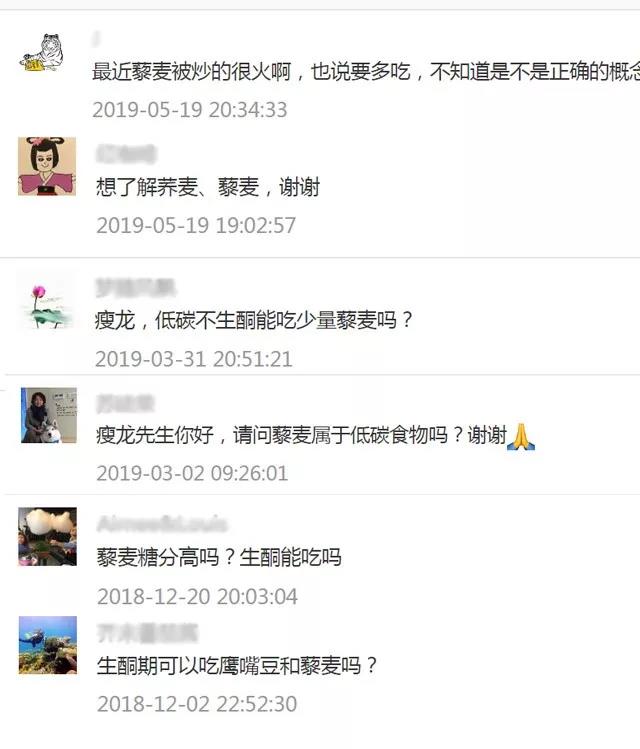Click the cotton candy photo avatar
Image resolution: width=640 pixels, height=749 pixels.
[x=47, y=536]
